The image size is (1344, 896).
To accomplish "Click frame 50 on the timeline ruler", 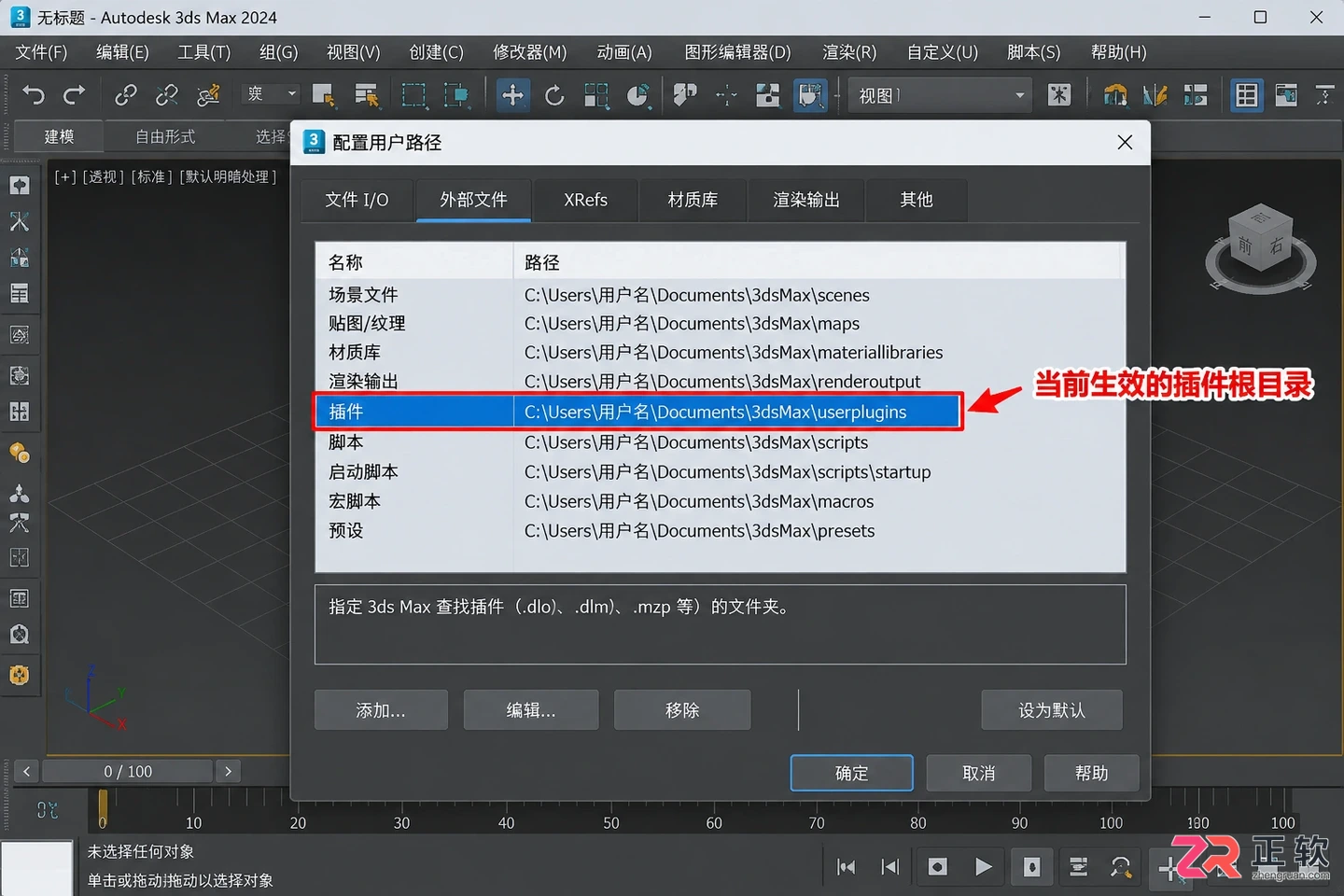I will tap(611, 822).
